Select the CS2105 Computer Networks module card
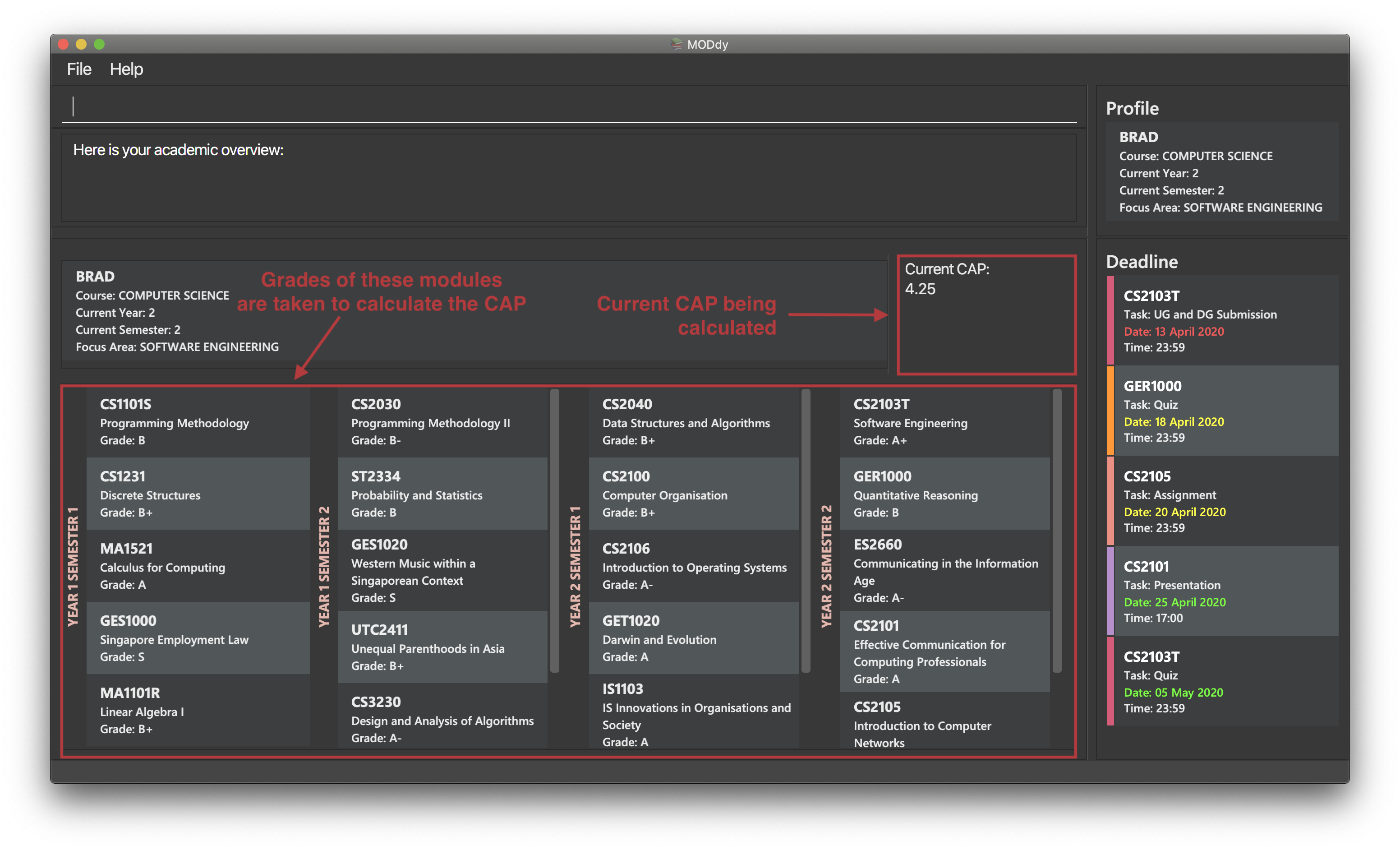 945,721
